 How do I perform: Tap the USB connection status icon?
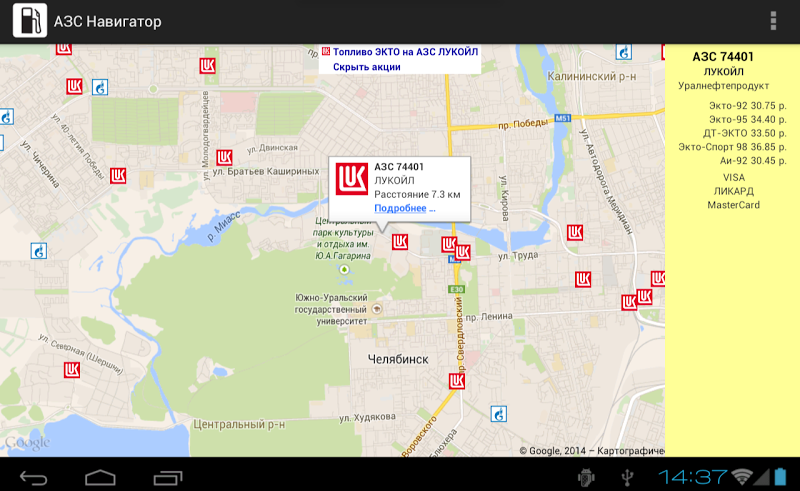tap(628, 478)
